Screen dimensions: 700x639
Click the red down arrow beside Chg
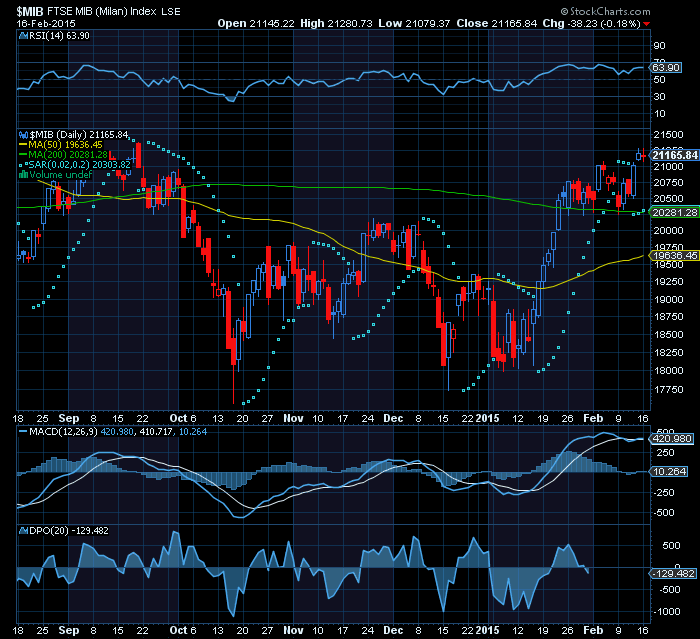click(x=647, y=24)
